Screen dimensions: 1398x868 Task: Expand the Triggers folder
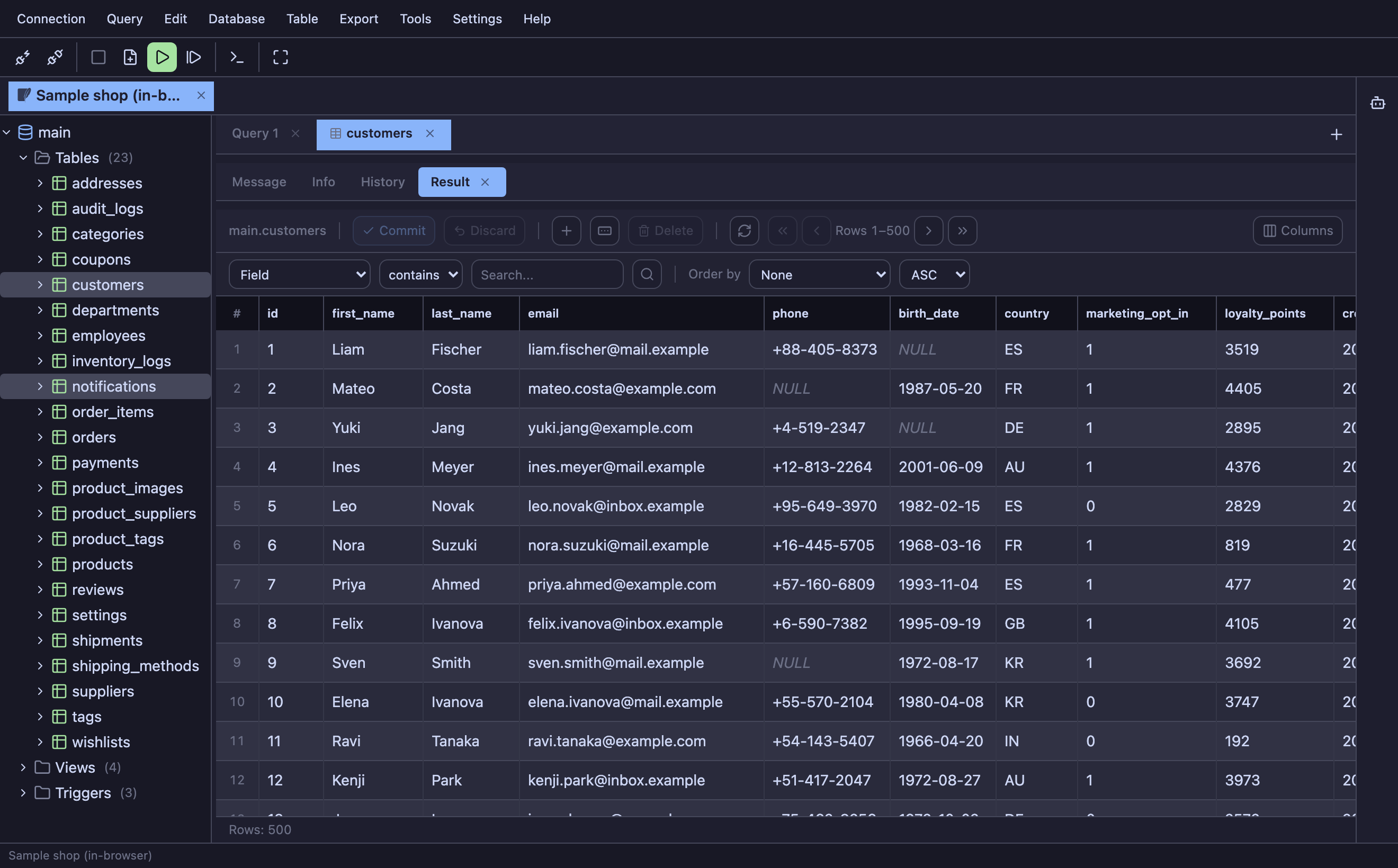[x=23, y=793]
